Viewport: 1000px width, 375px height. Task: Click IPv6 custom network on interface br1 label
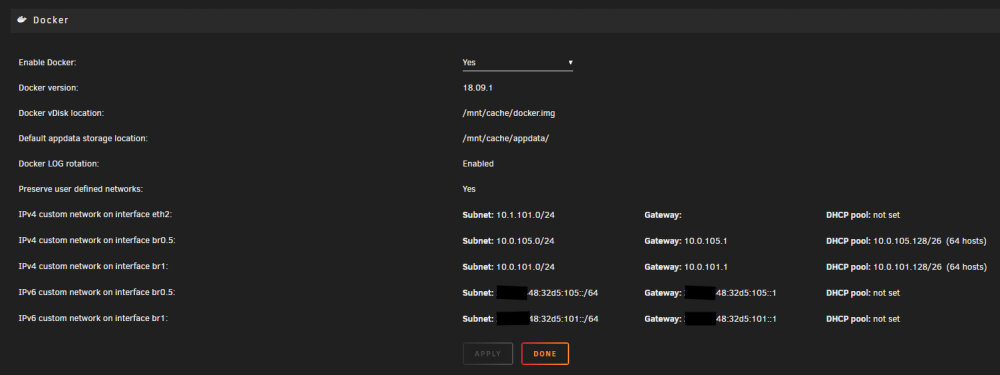click(x=93, y=318)
